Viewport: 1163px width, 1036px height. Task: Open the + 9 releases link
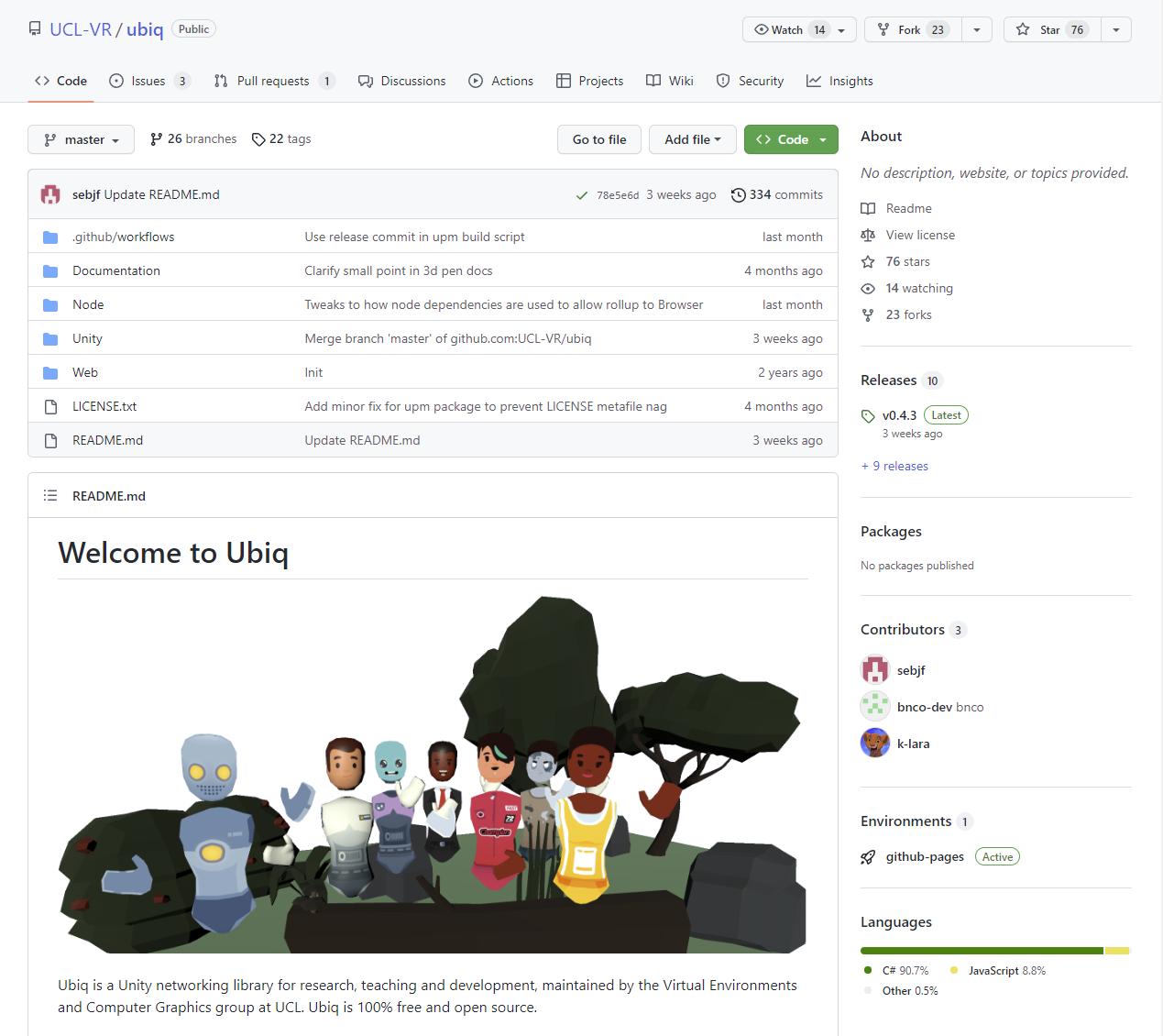click(x=894, y=466)
